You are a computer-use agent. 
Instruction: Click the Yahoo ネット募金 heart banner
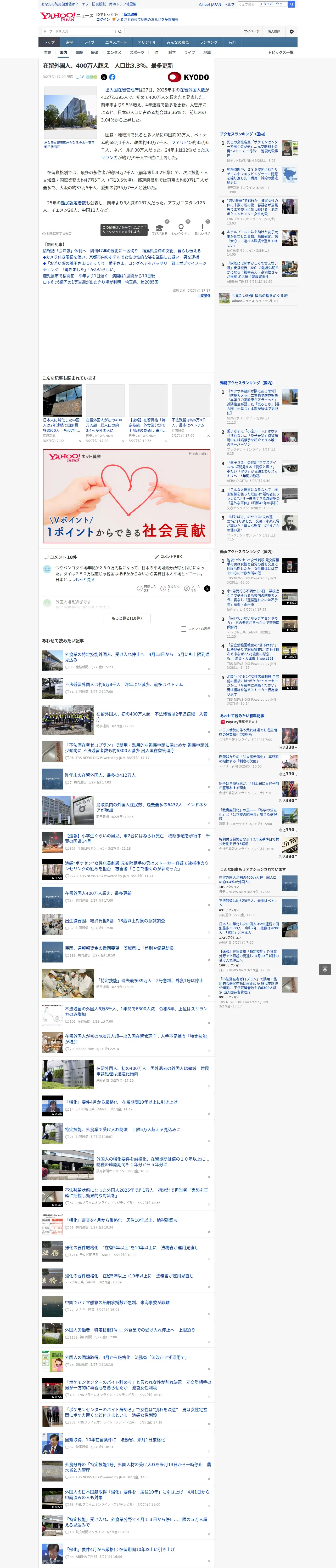[x=127, y=496]
